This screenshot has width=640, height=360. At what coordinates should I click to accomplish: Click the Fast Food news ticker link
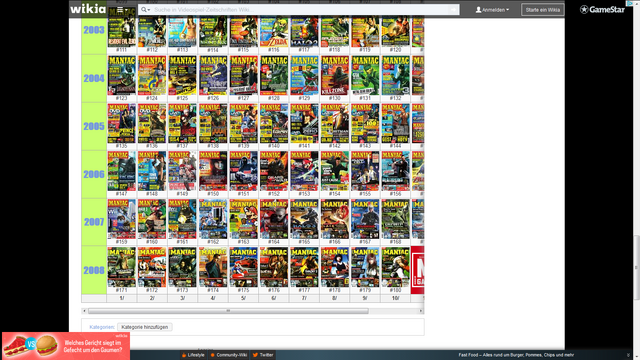coord(516,355)
